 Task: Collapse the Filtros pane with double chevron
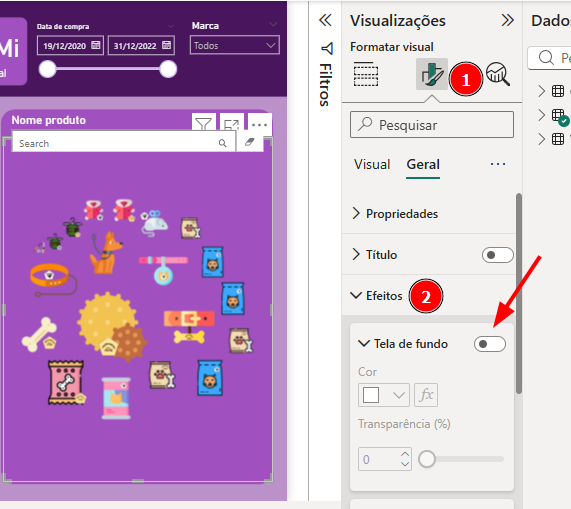pyautogui.click(x=325, y=20)
